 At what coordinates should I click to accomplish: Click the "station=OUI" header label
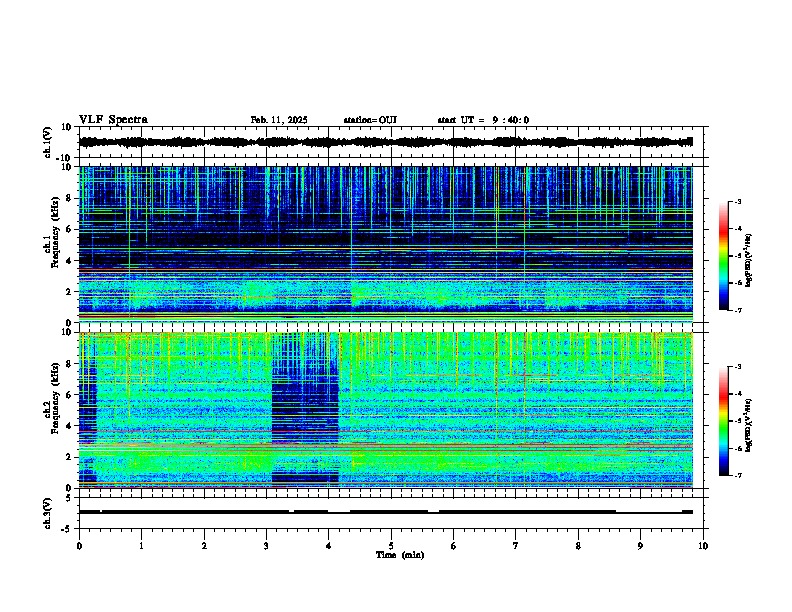[370, 120]
